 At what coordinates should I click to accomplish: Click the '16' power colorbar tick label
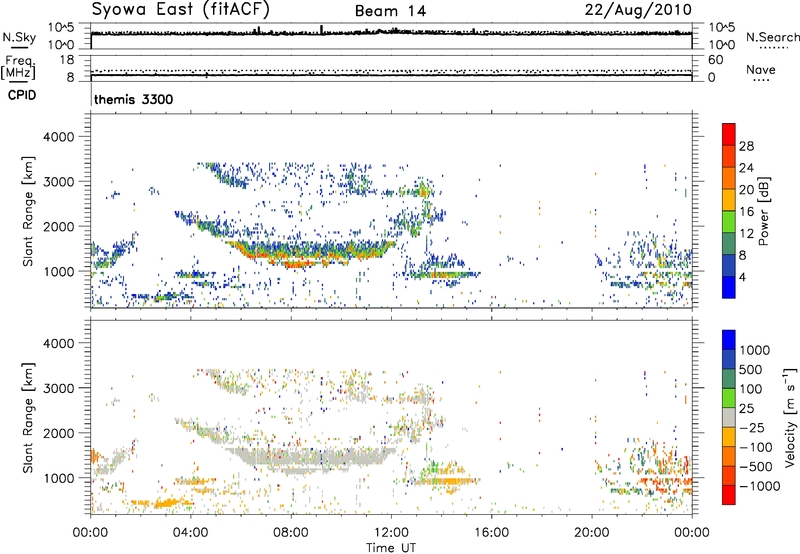[746, 212]
